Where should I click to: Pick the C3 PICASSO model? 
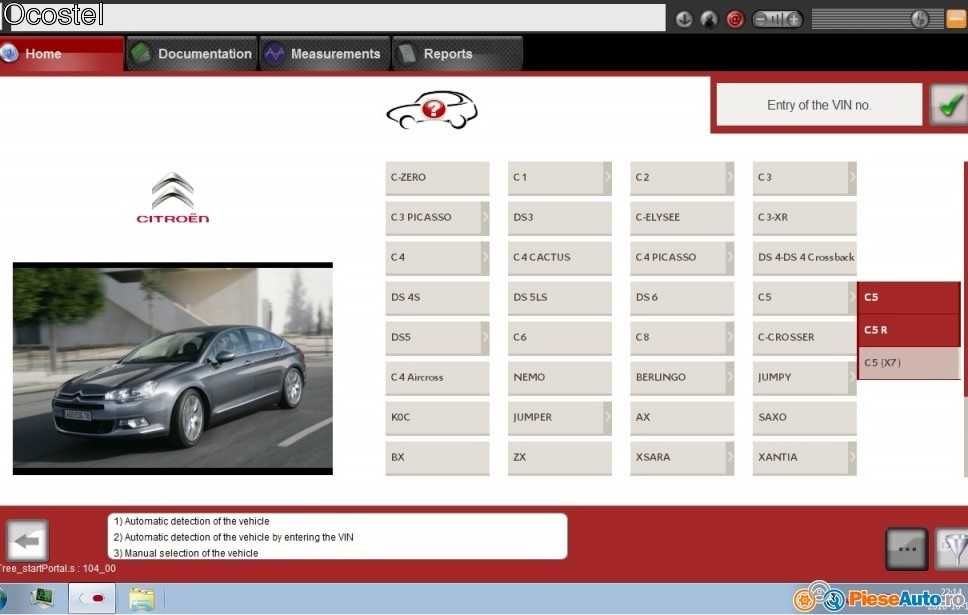tap(433, 218)
